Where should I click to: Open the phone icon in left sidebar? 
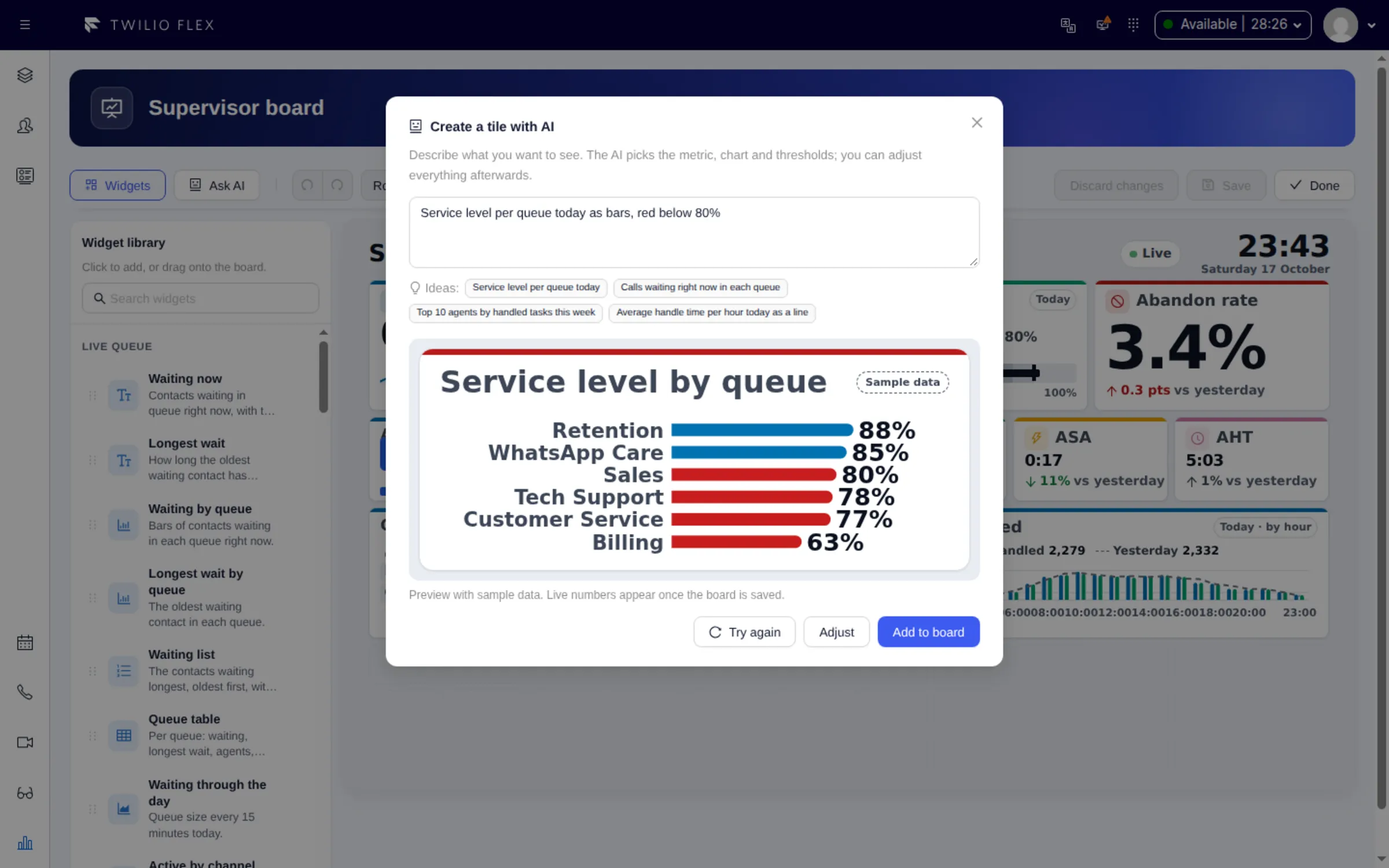(x=25, y=693)
